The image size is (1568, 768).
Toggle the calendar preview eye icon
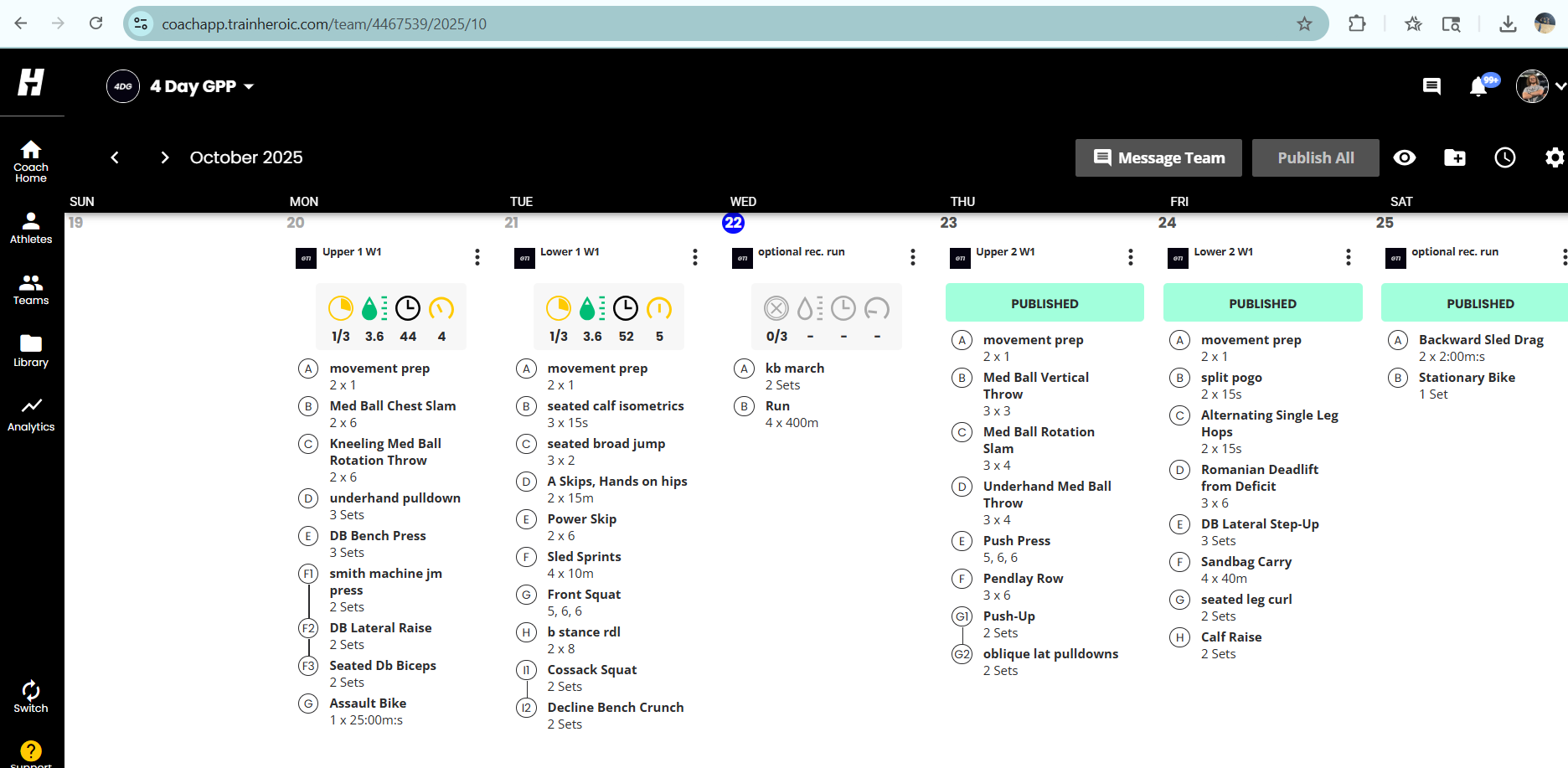coord(1405,157)
